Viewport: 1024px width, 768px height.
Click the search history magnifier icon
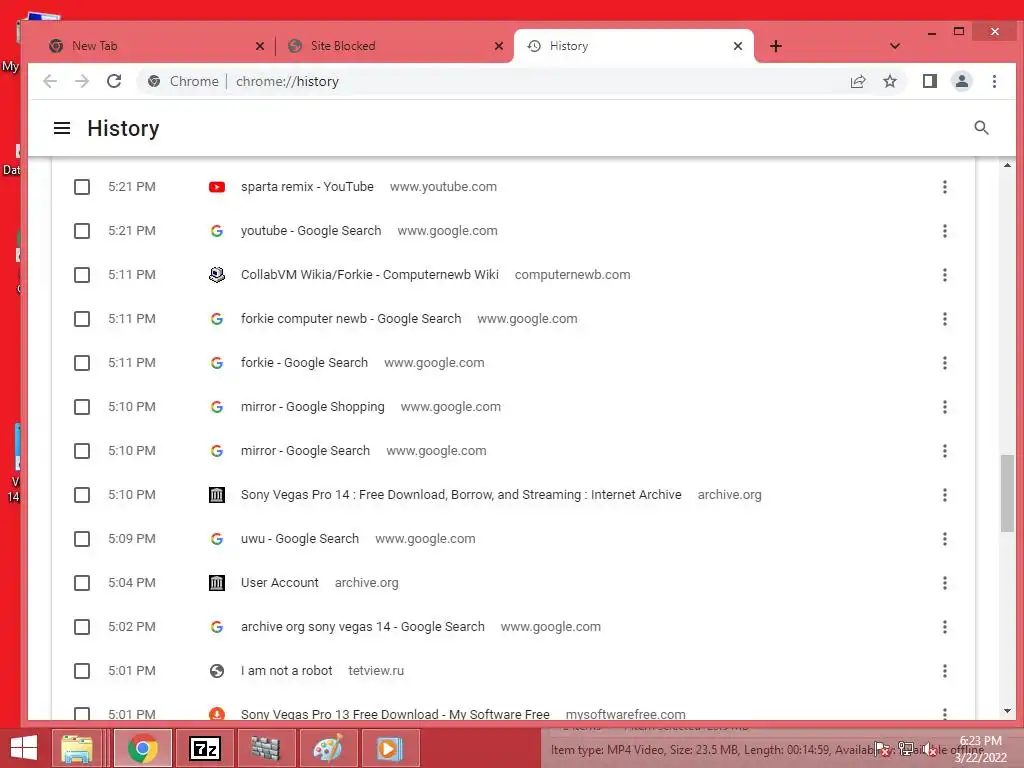coord(981,128)
